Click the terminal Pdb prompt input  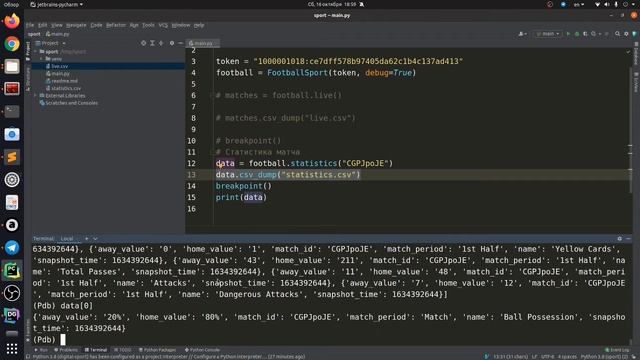[x=63, y=340]
